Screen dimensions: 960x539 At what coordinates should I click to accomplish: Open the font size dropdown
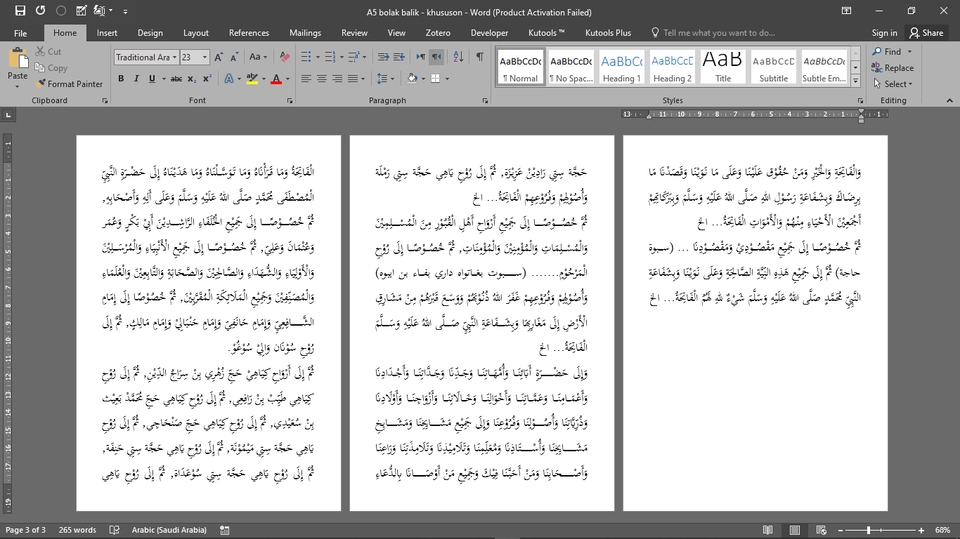pyautogui.click(x=204, y=57)
